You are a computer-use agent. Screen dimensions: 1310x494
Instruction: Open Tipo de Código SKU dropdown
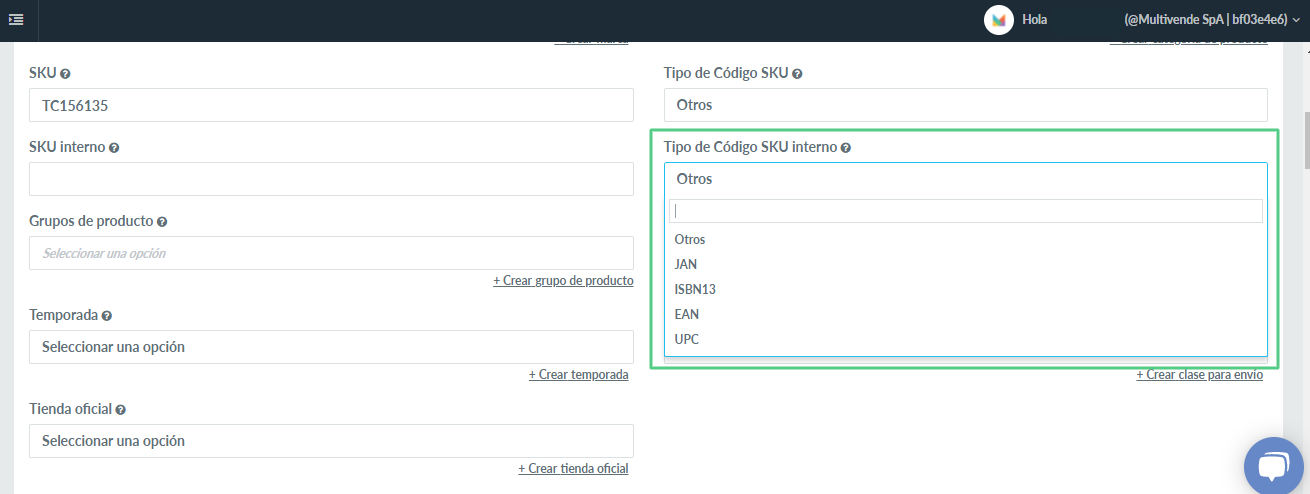click(966, 105)
